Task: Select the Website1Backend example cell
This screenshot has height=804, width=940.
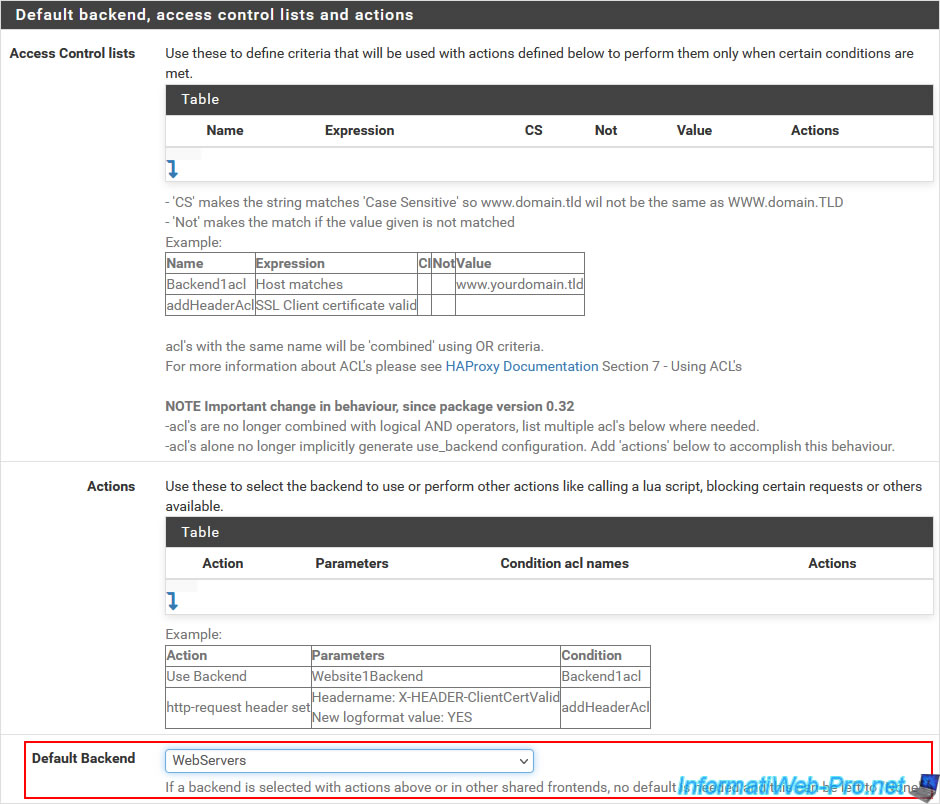Action: pos(436,676)
